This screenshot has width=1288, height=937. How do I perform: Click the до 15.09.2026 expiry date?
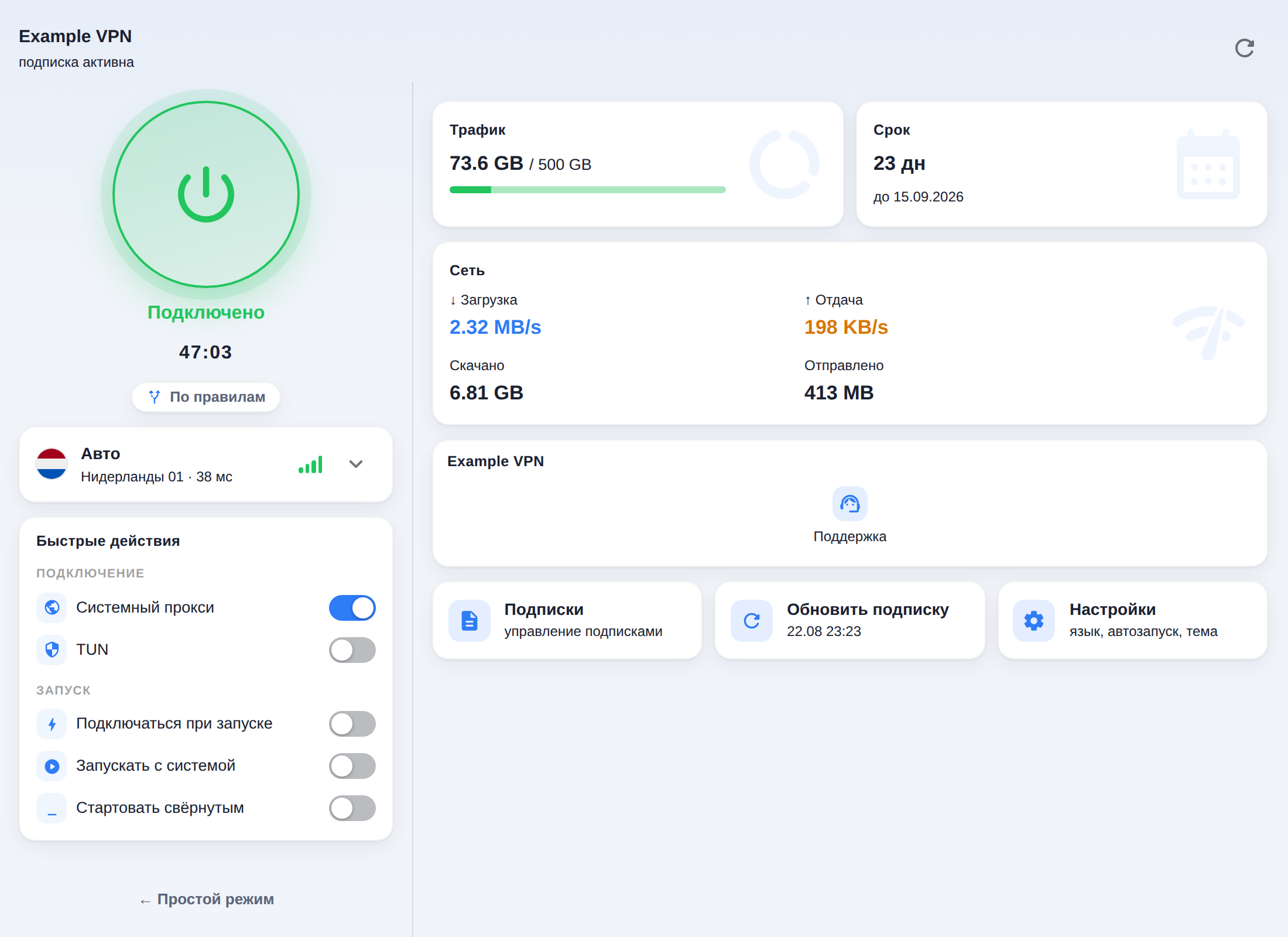pos(918,197)
